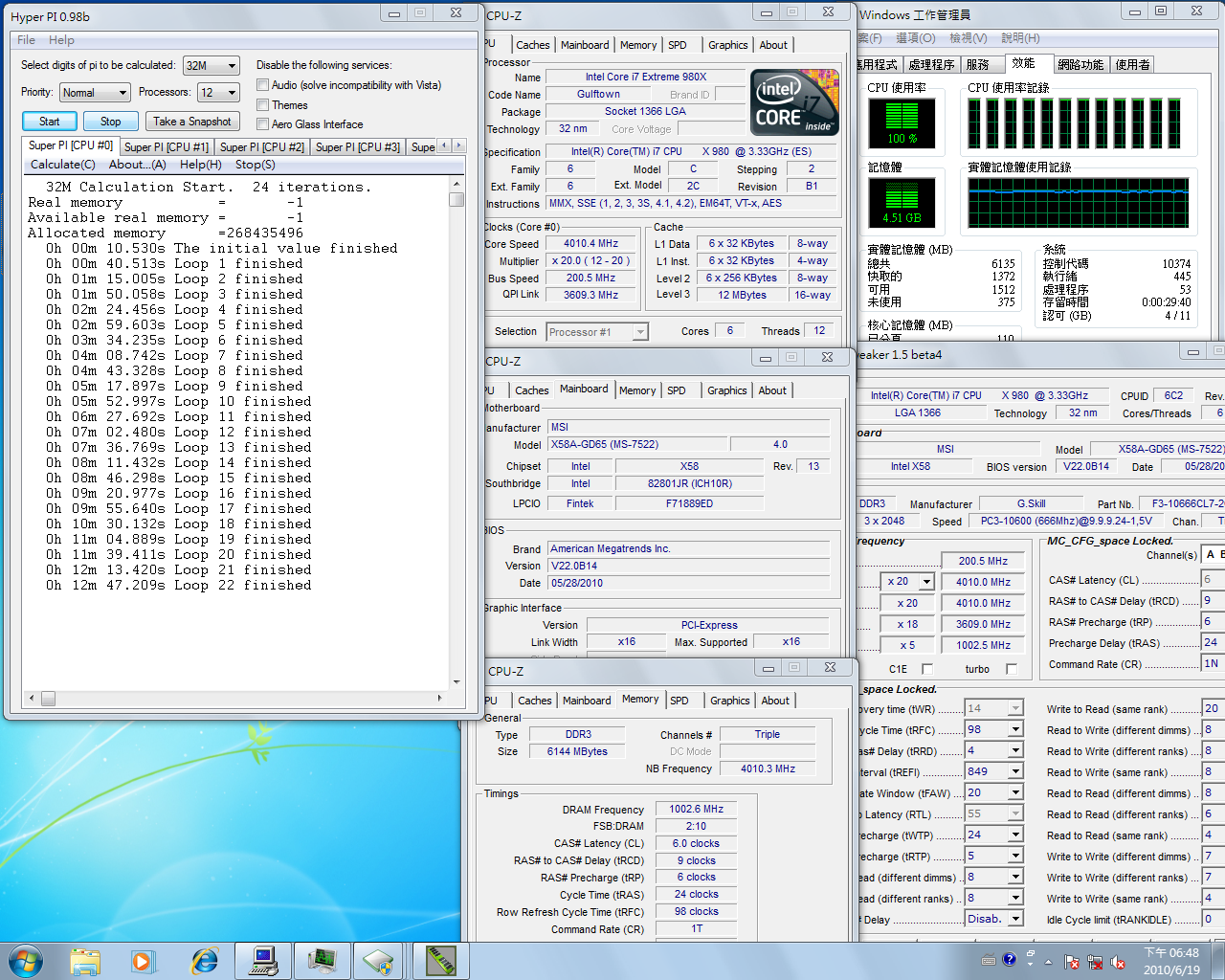Open the Disab. delay dropdown

994,919
